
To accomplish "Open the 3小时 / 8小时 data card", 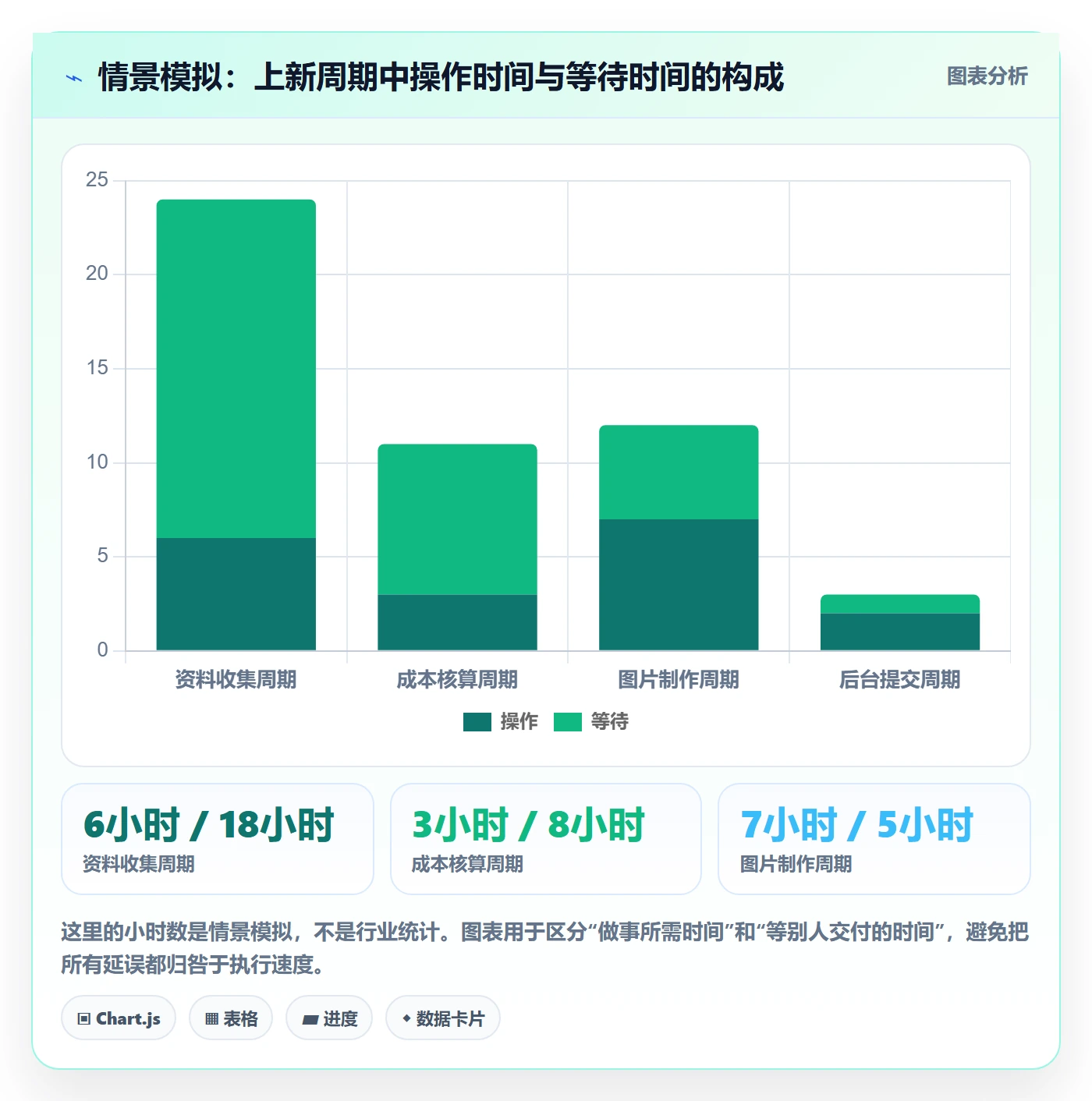I will coord(546,839).
